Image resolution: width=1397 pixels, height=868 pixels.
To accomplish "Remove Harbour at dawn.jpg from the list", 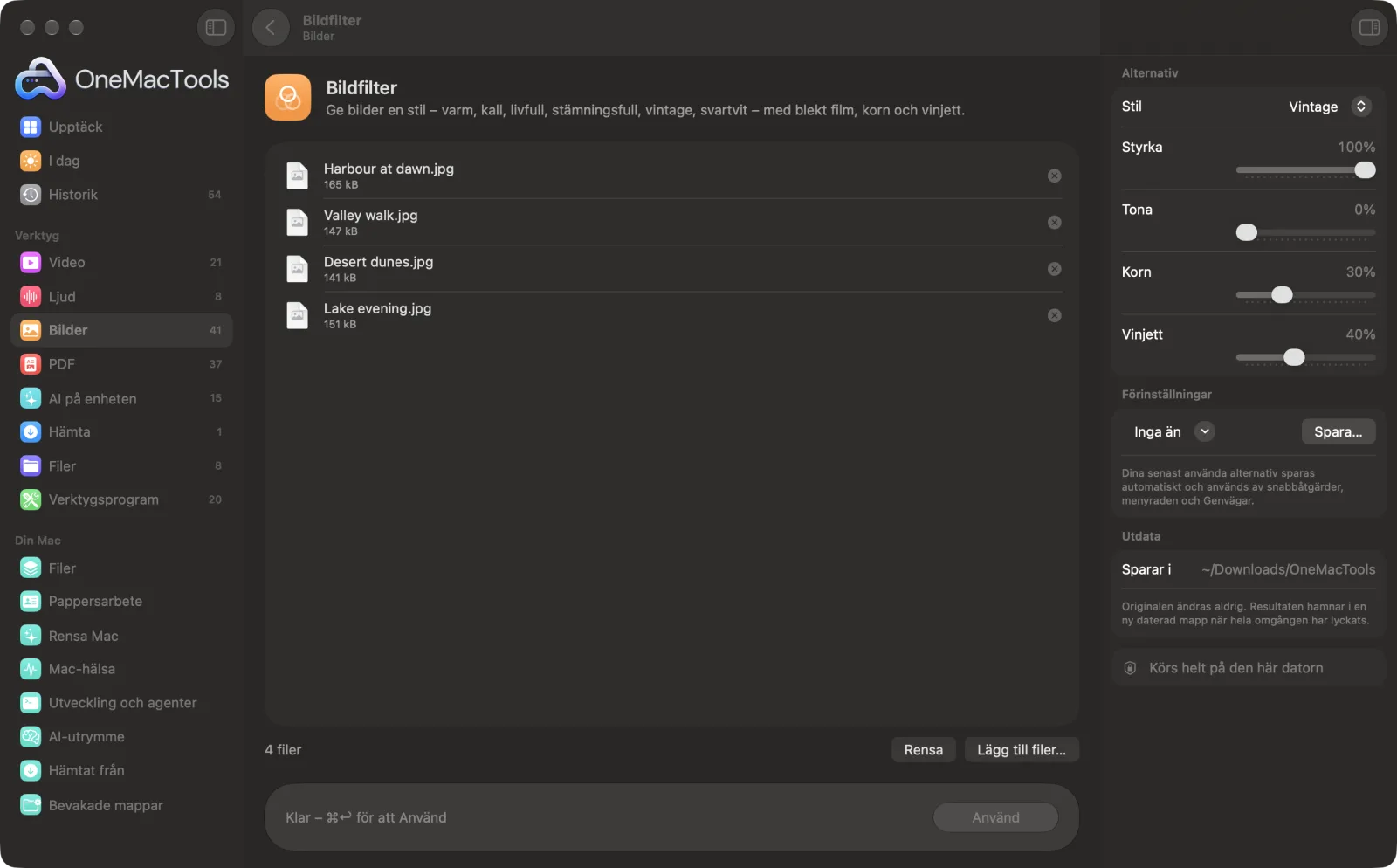I will tap(1055, 176).
